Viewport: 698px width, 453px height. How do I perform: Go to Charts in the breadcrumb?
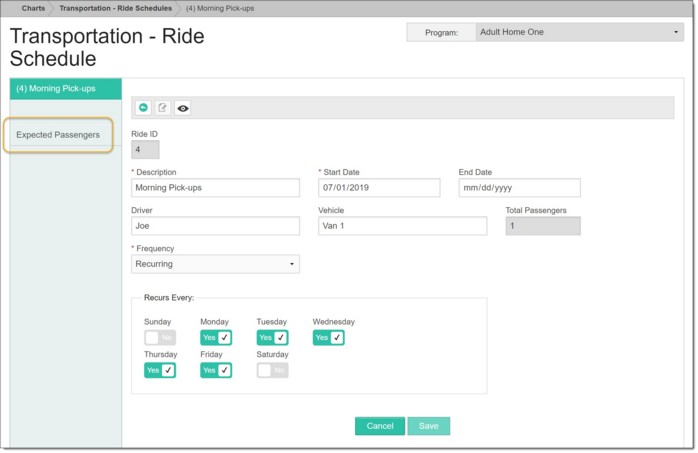coord(33,8)
